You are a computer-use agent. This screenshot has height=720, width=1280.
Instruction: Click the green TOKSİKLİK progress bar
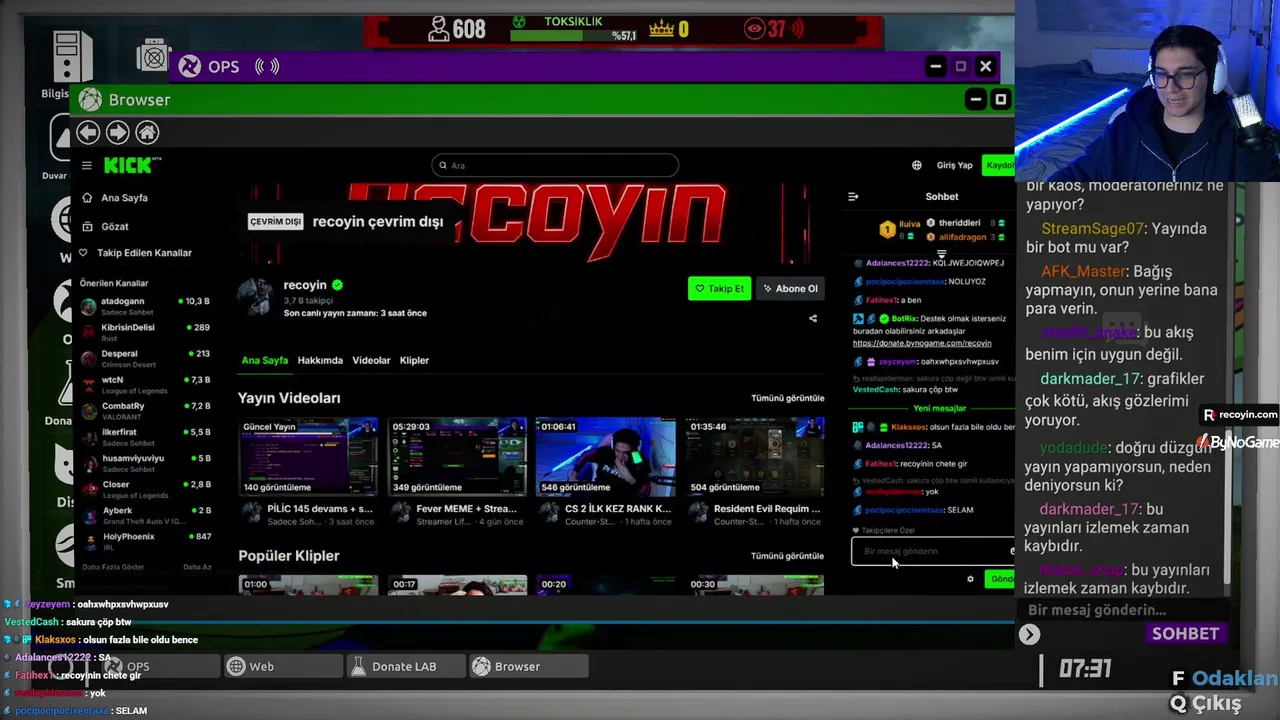tap(574, 36)
